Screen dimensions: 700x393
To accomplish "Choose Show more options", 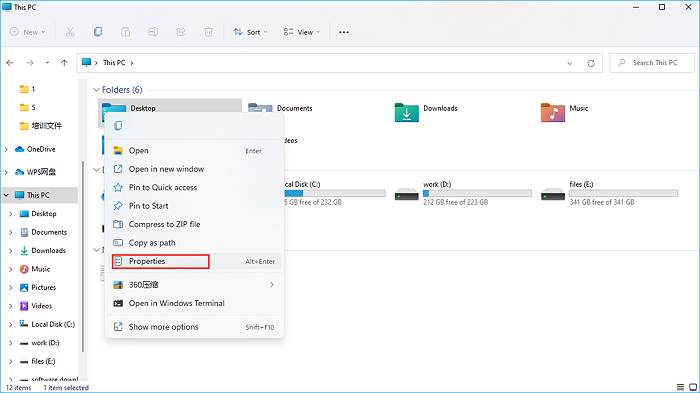I will [x=194, y=327].
